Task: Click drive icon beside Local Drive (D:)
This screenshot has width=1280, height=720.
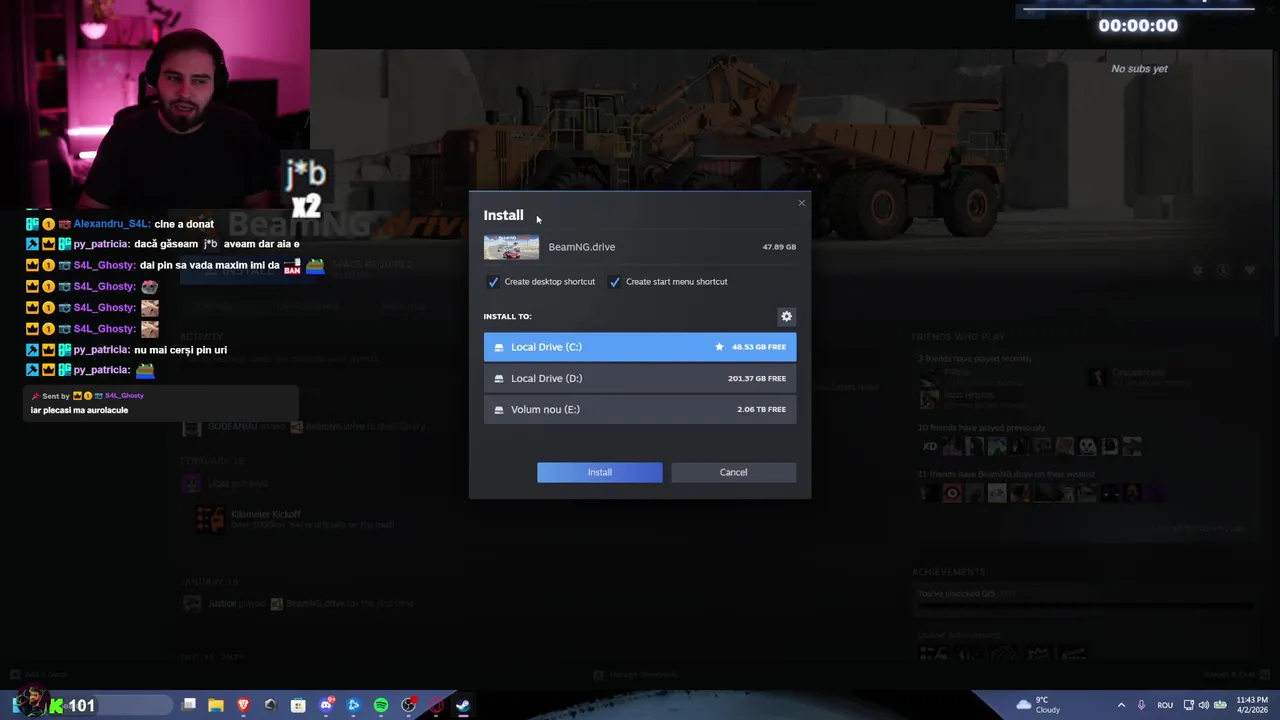Action: click(499, 379)
